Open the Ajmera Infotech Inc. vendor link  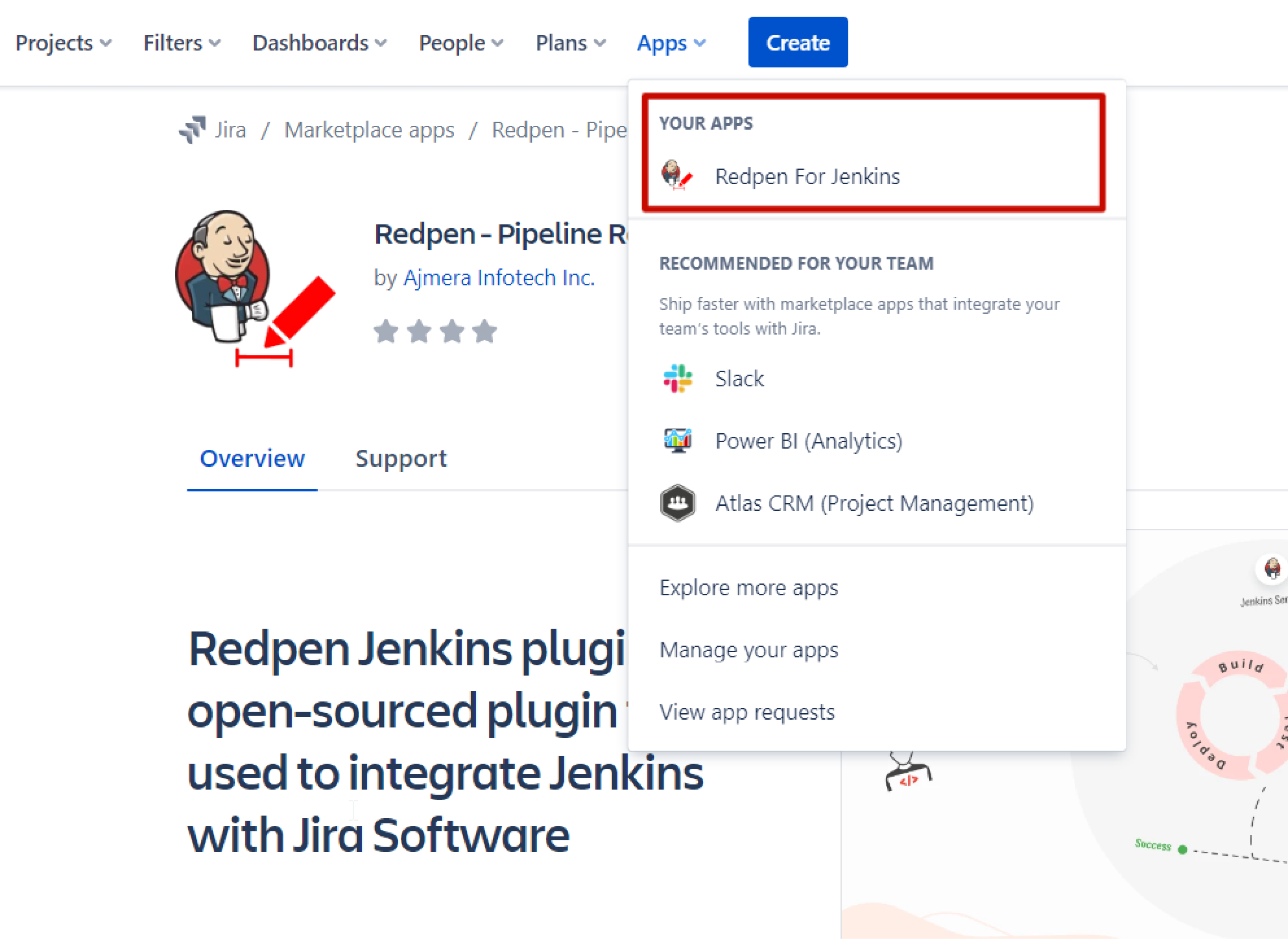(x=499, y=277)
